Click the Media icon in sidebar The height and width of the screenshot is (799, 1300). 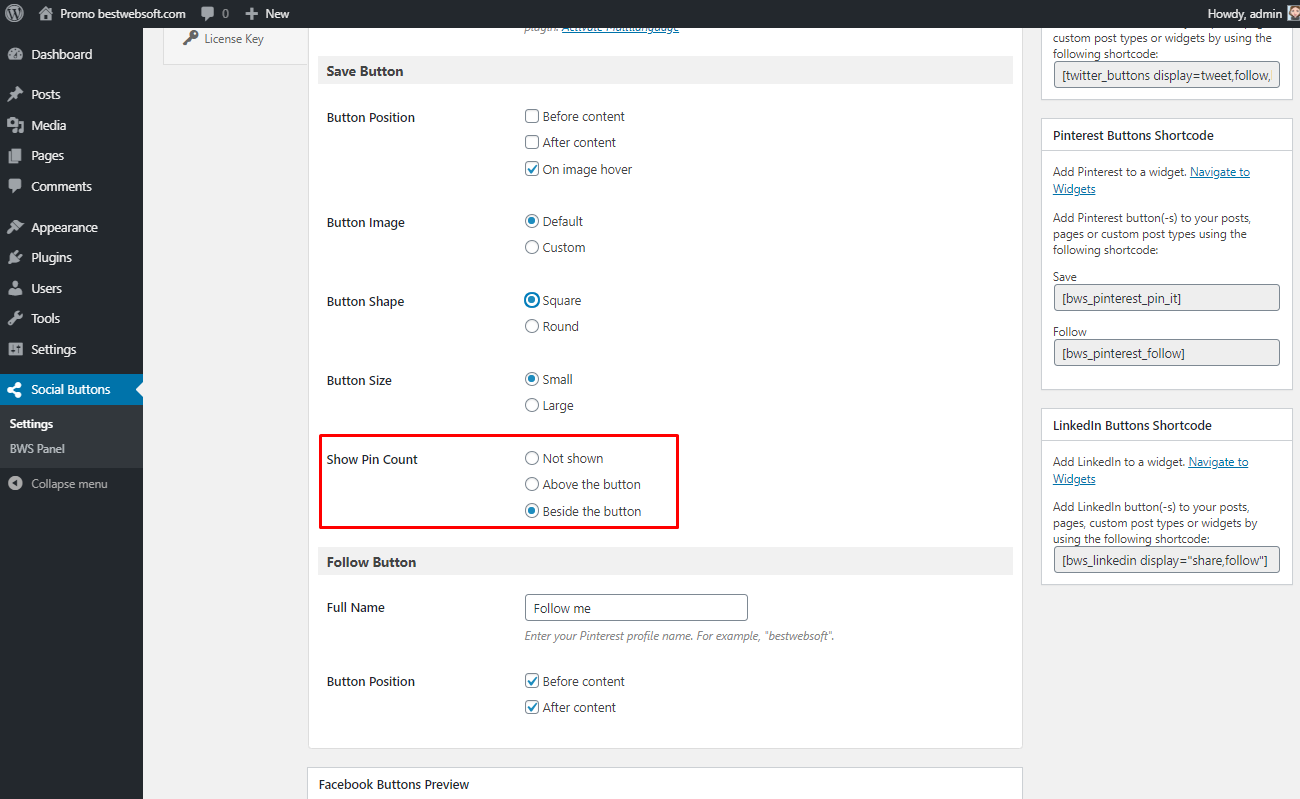click(x=15, y=125)
